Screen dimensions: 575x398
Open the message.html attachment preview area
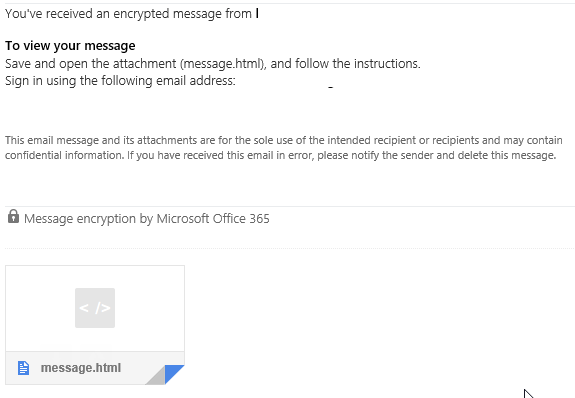[95, 308]
